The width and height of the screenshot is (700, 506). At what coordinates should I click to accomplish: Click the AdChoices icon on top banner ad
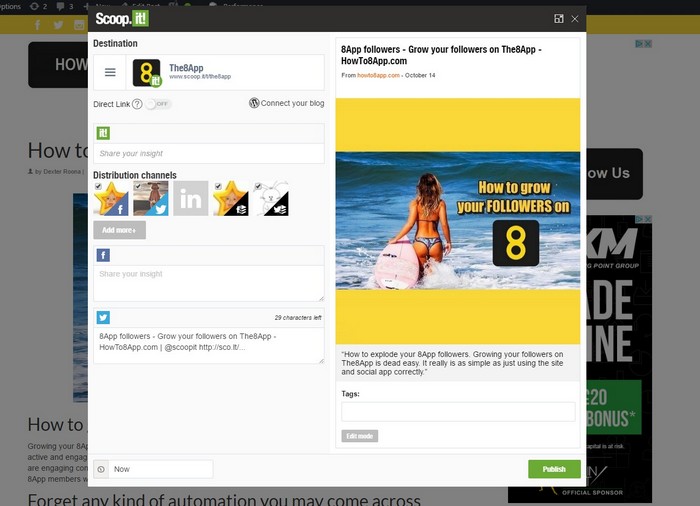tap(639, 44)
